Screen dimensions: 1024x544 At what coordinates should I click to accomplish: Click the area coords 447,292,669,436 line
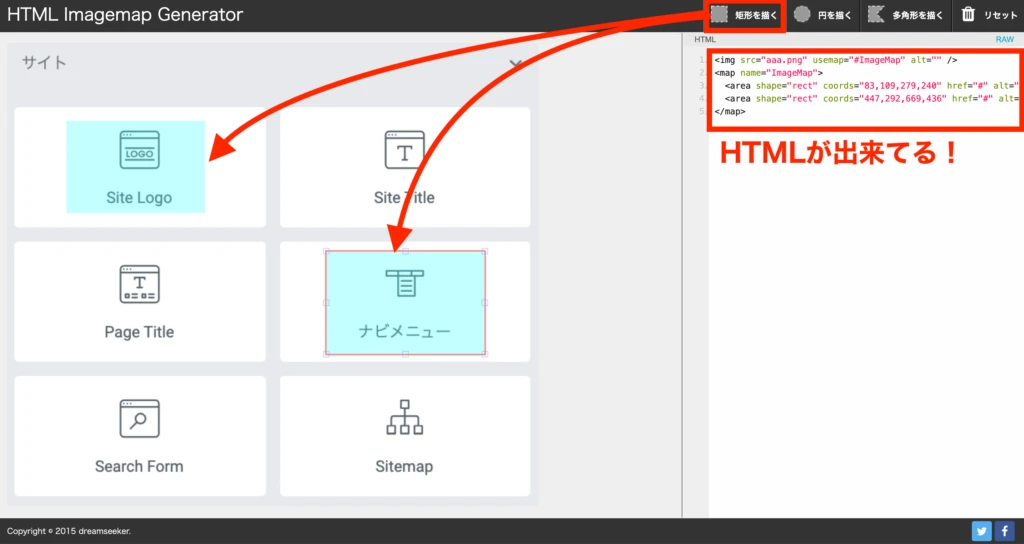[x=871, y=99]
